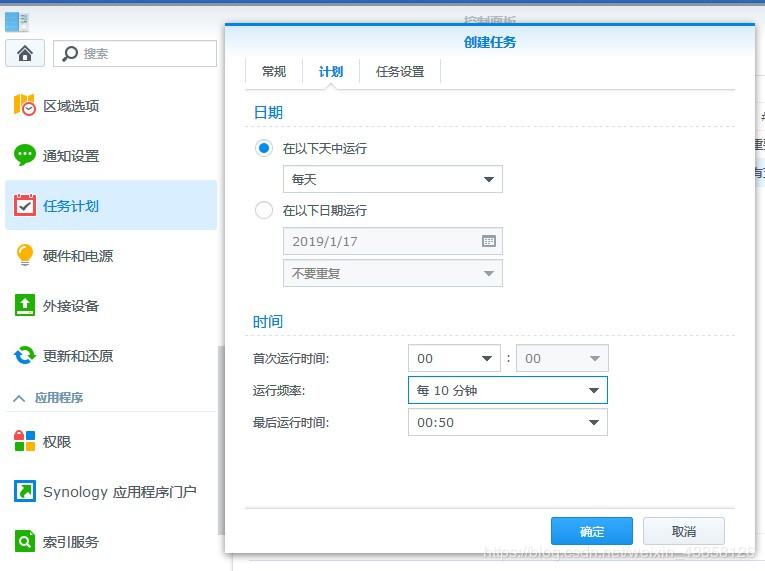Switch to the 常规 tab
Image resolution: width=765 pixels, height=571 pixels.
(x=274, y=72)
